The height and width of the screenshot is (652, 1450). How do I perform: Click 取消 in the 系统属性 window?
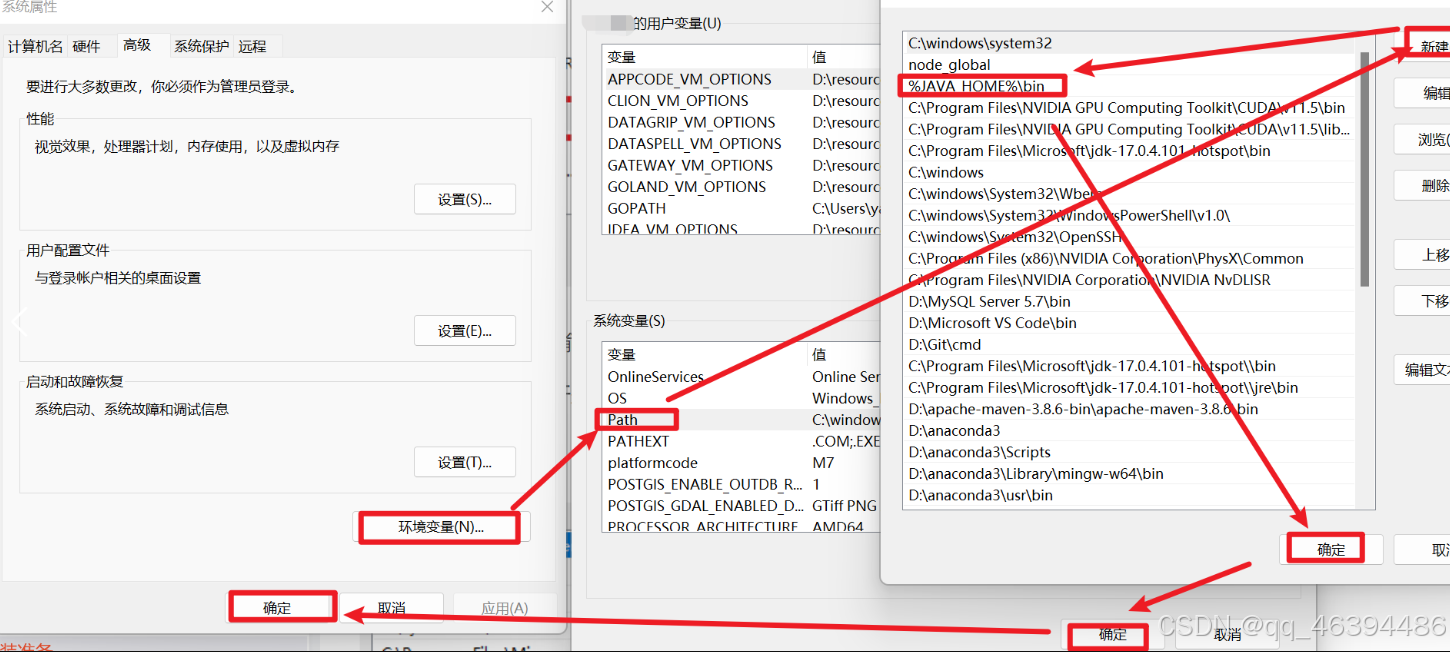pos(392,608)
